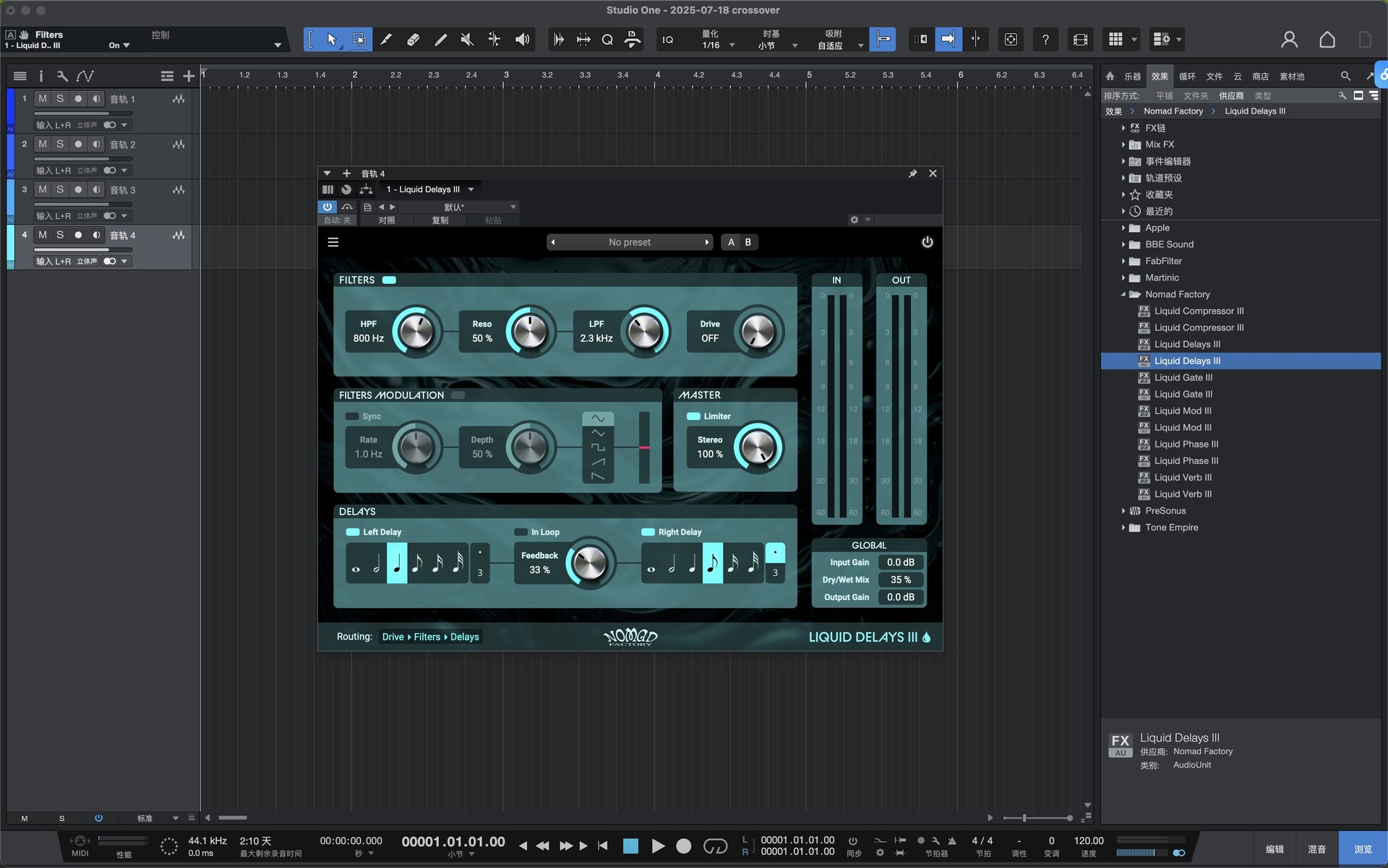Viewport: 1388px width, 868px height.
Task: Solo track 音轨 2
Action: [60, 145]
